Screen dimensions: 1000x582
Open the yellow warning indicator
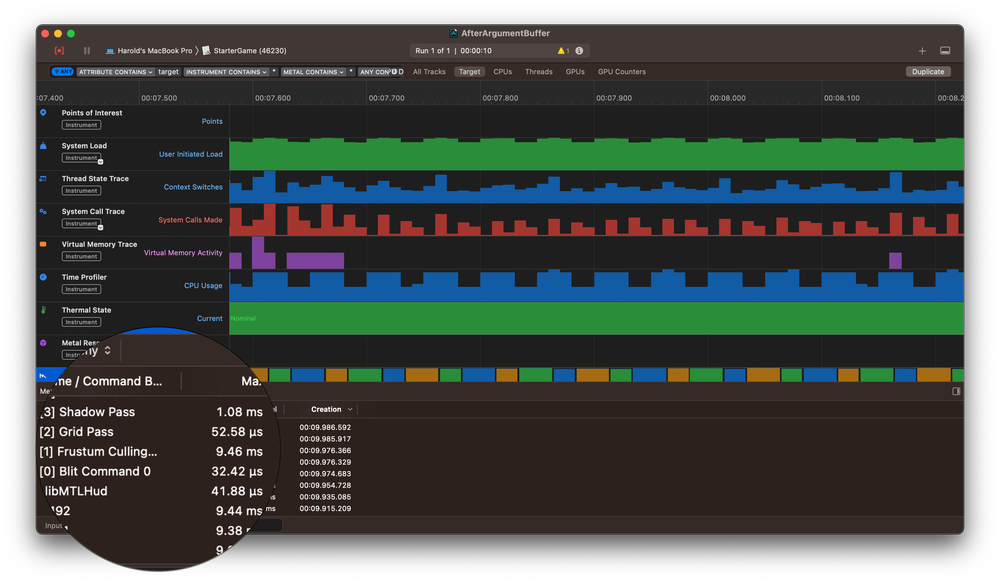(x=563, y=50)
